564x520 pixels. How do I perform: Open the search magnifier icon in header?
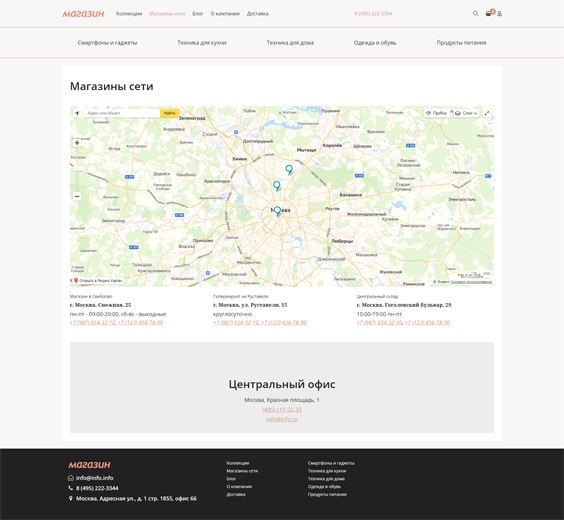[x=475, y=14]
